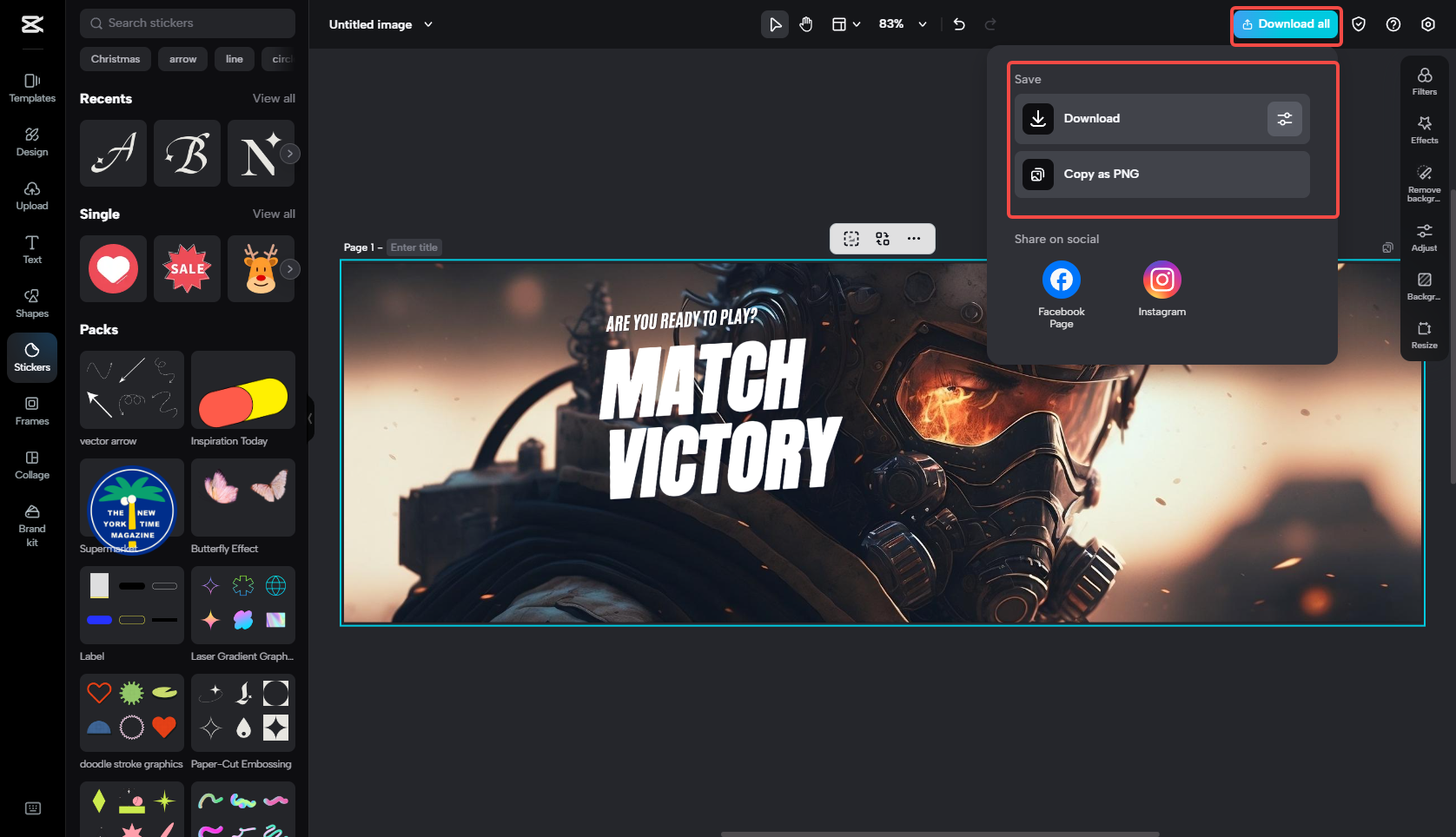
Task: Insert the letter A recent sticker
Action: click(113, 154)
